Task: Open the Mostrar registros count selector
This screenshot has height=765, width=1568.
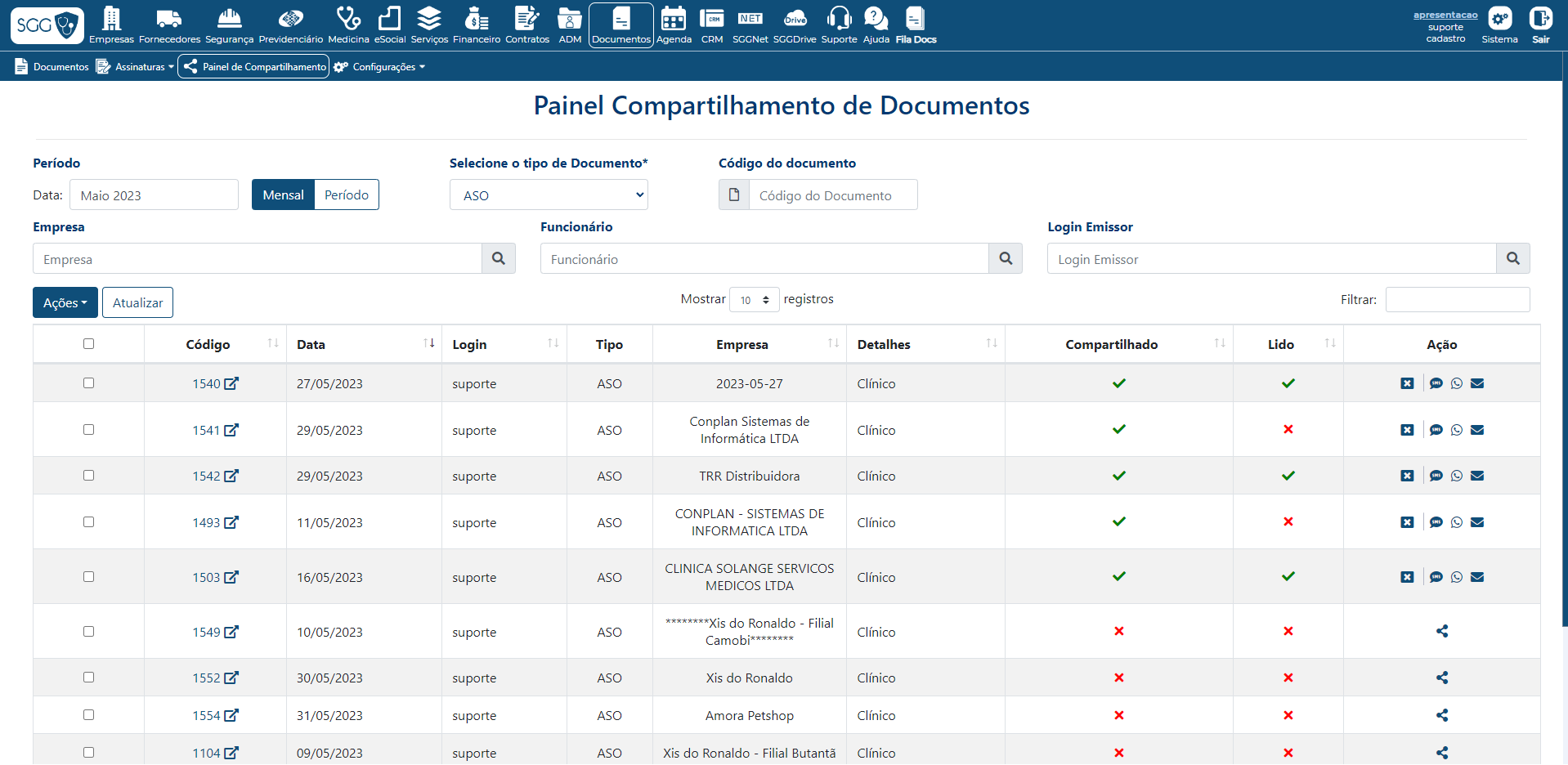Action: [754, 300]
